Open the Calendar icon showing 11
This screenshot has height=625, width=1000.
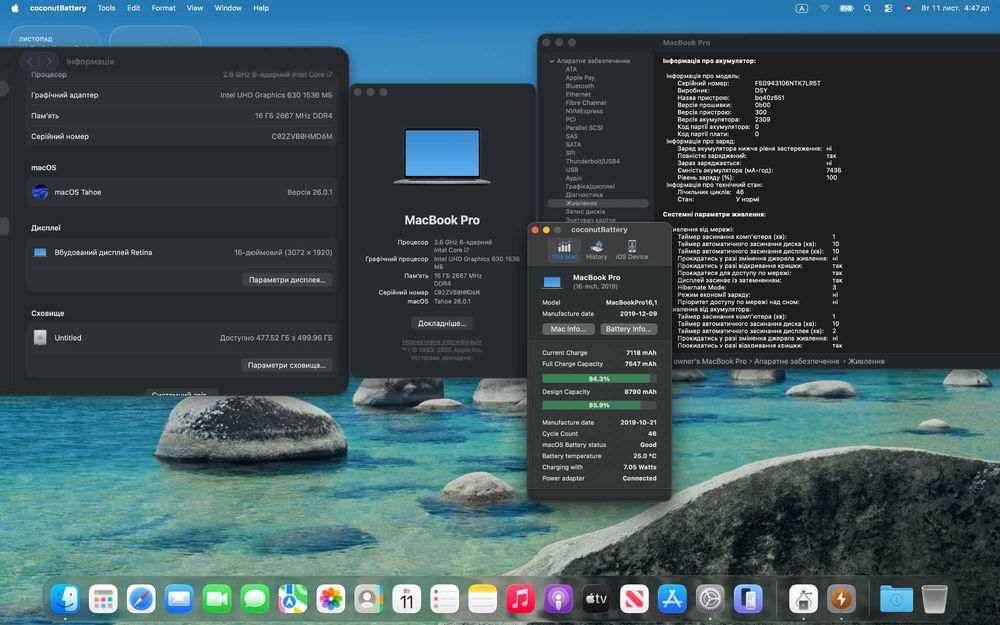tap(406, 599)
